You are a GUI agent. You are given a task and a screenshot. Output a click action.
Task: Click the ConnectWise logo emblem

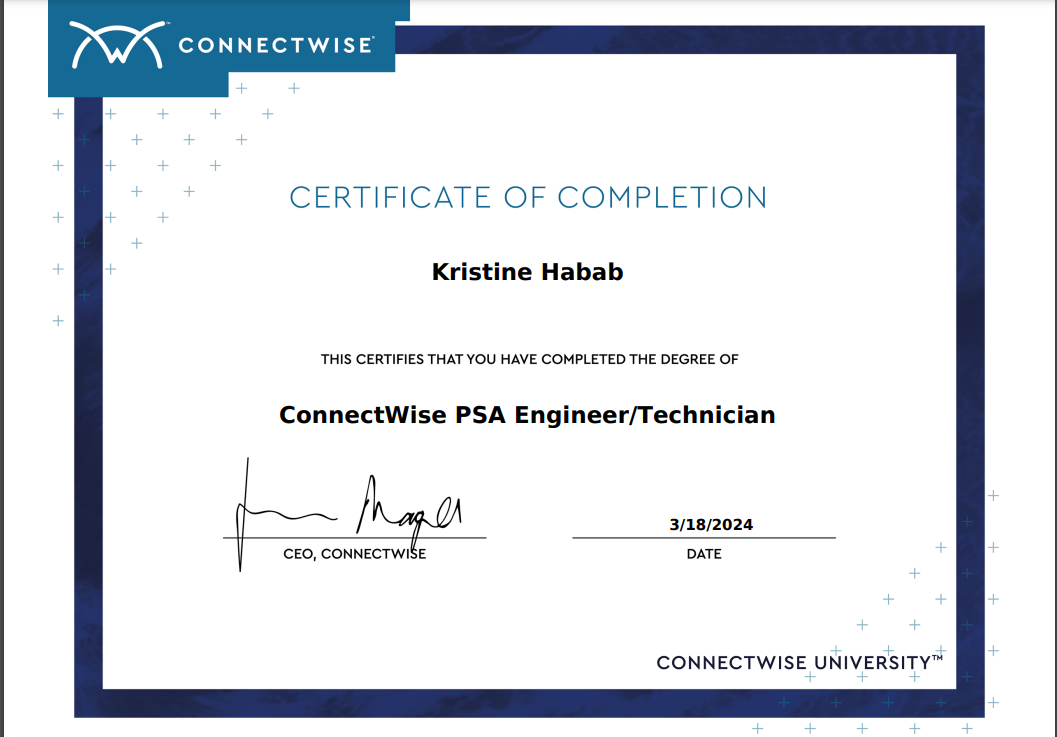(x=117, y=45)
